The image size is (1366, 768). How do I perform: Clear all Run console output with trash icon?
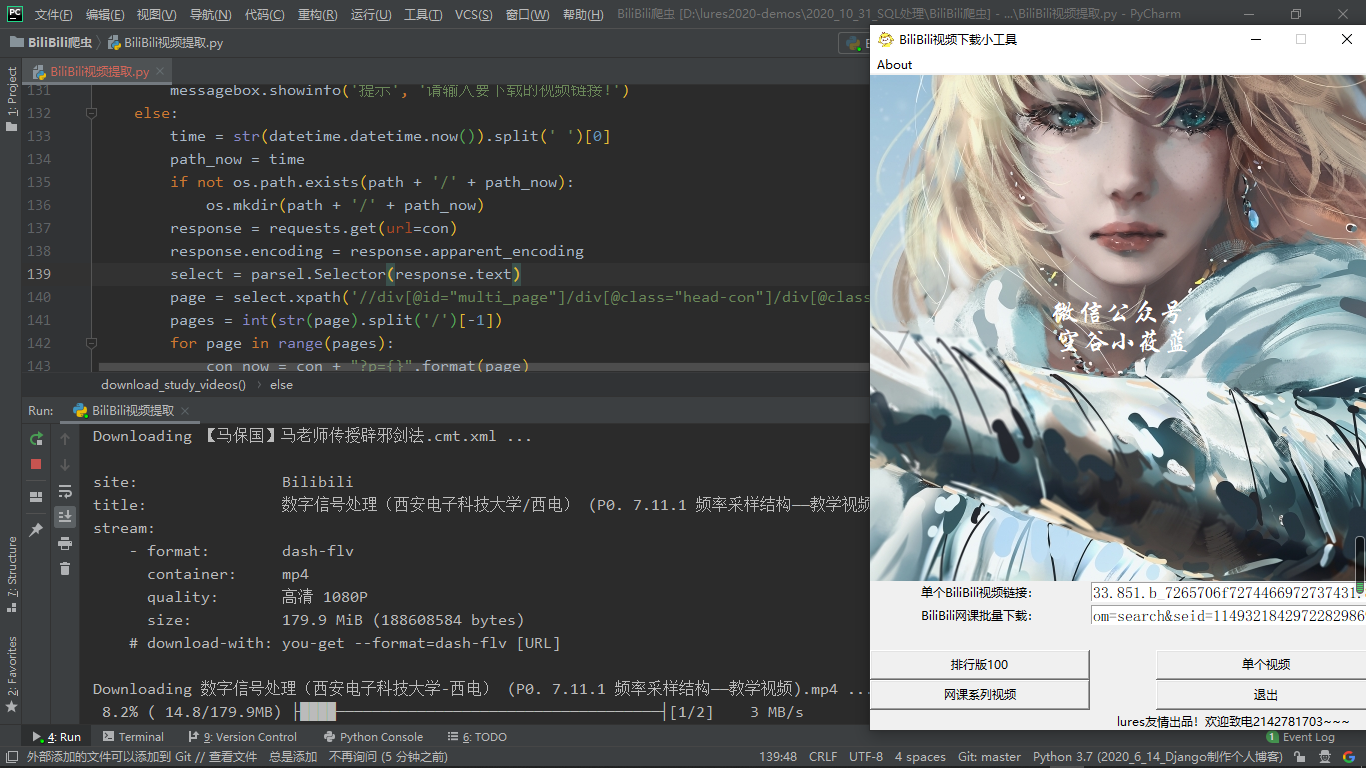(65, 568)
